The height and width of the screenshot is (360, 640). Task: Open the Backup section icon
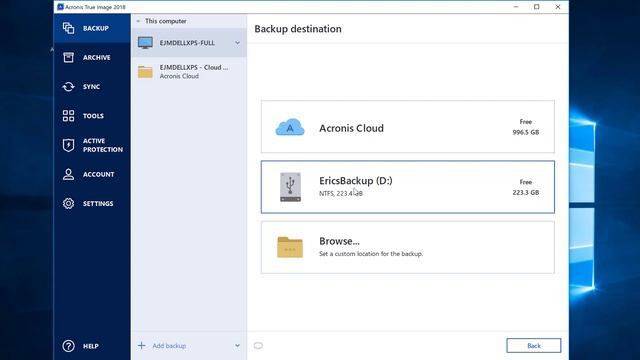click(x=68, y=28)
